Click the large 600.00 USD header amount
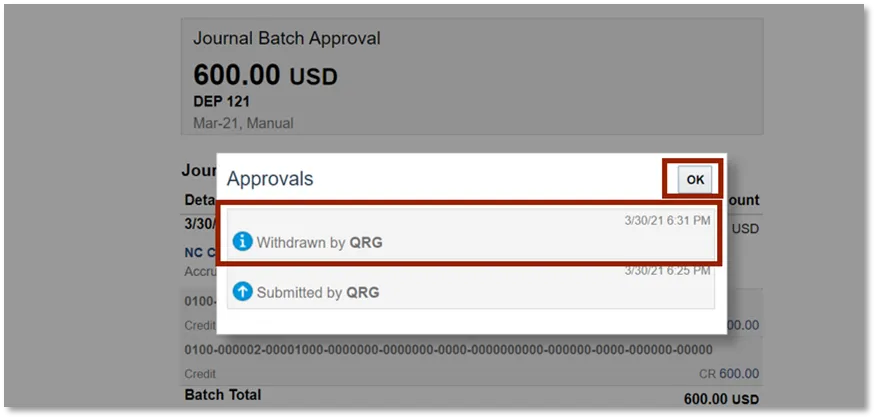The image size is (876, 419). point(265,75)
